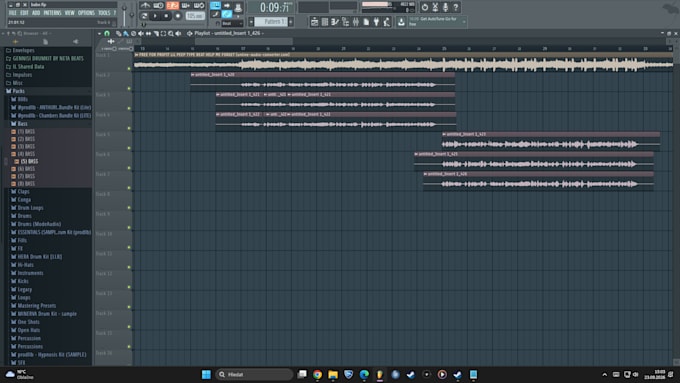Click the Record button in transport
Screen dimensions: 680x383
[x=177, y=16]
